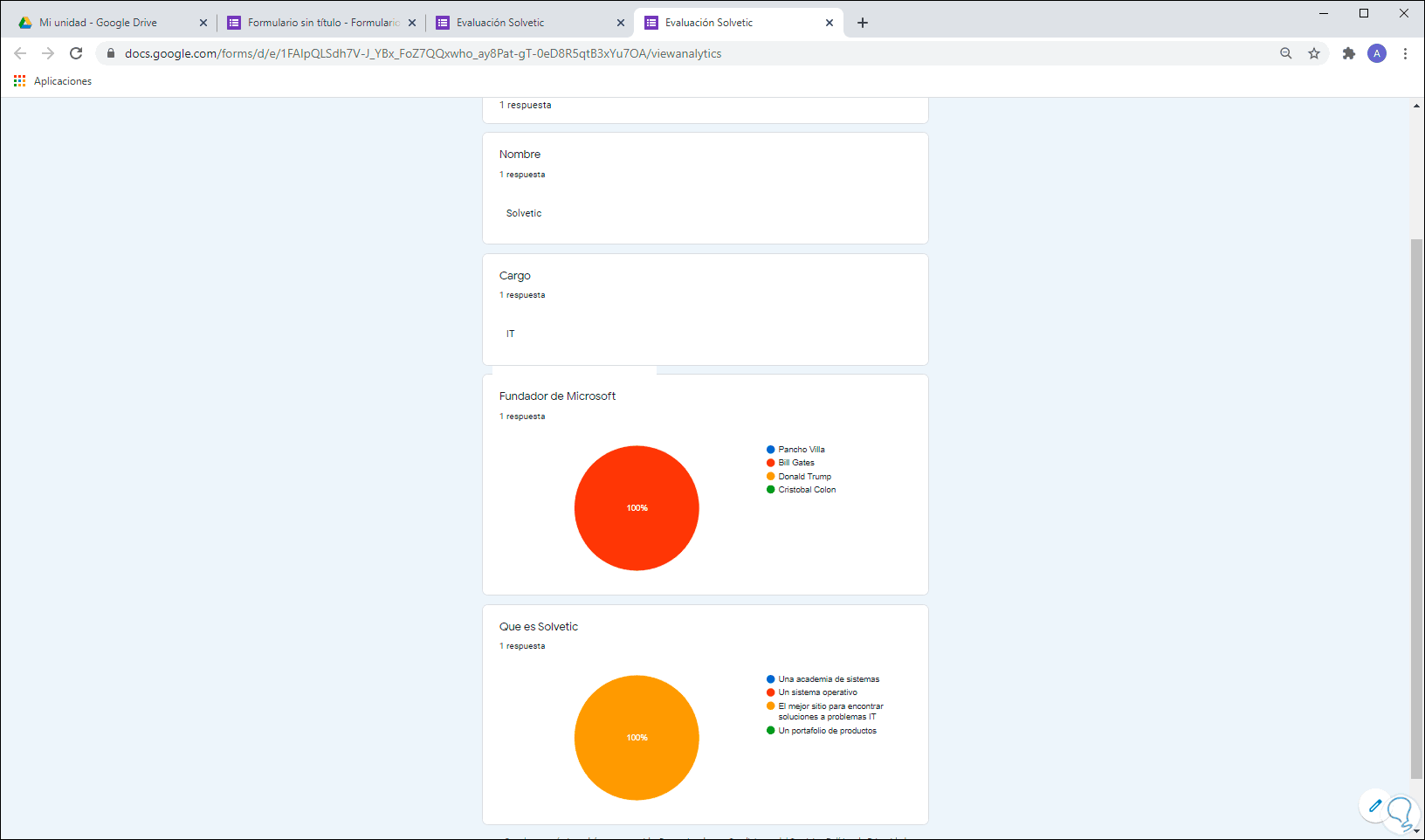
Task: Switch to the Mi unidad - Google Drive tab
Action: click(109, 23)
